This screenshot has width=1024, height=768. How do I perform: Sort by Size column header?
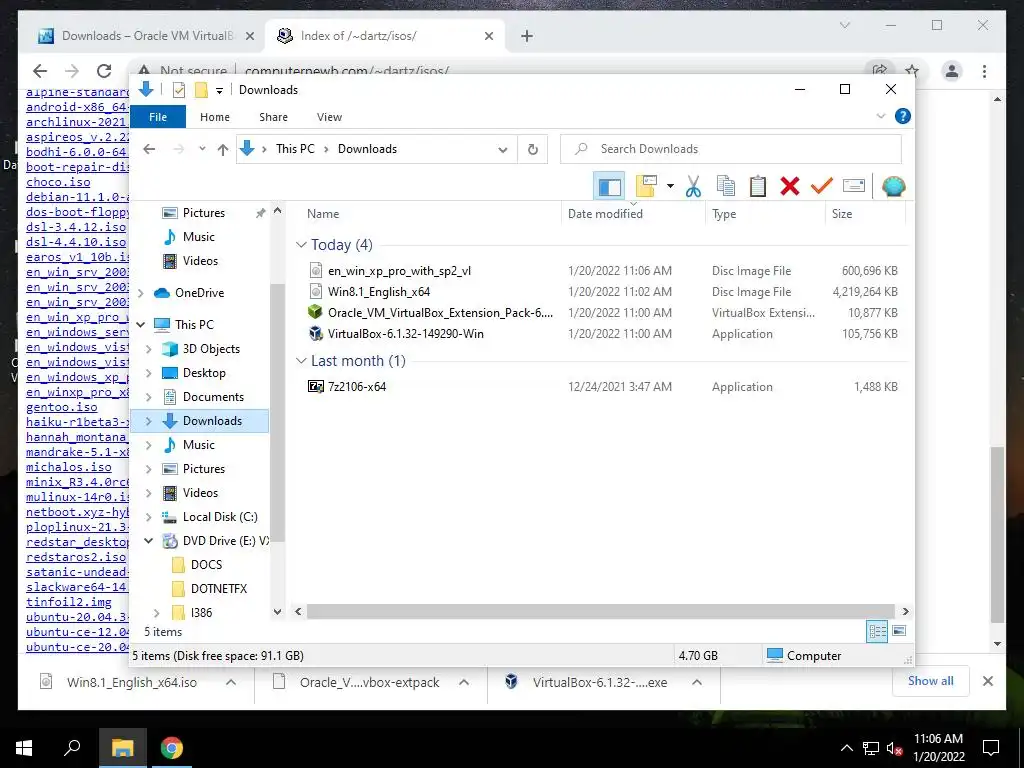(842, 214)
